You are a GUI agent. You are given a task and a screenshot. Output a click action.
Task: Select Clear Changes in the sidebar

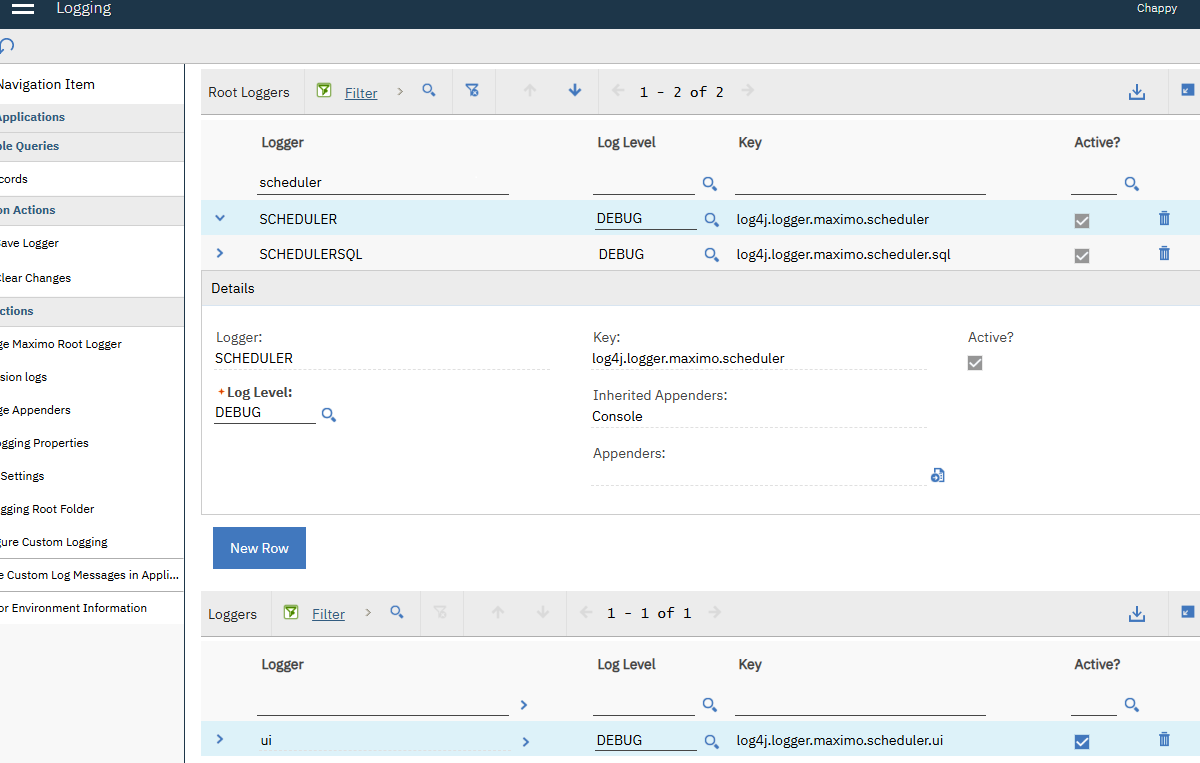[x=36, y=278]
